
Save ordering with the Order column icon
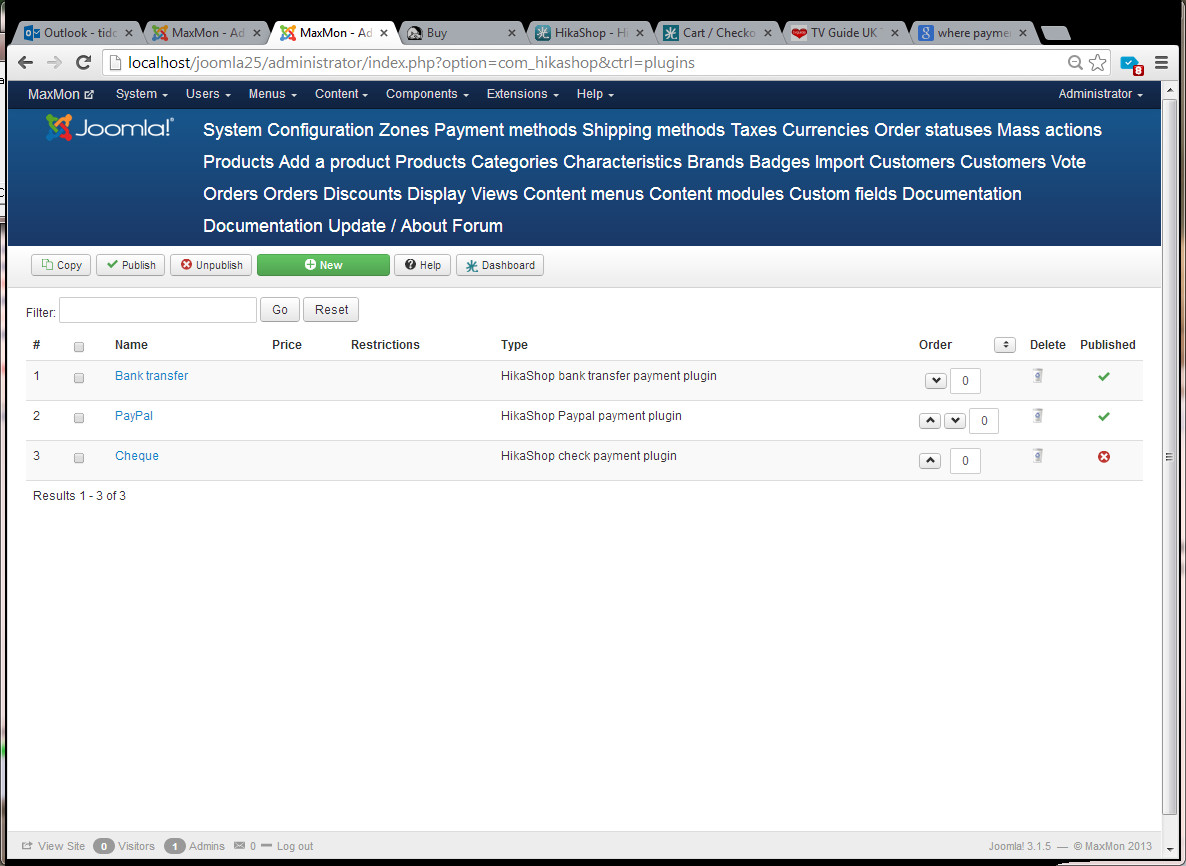(1004, 345)
